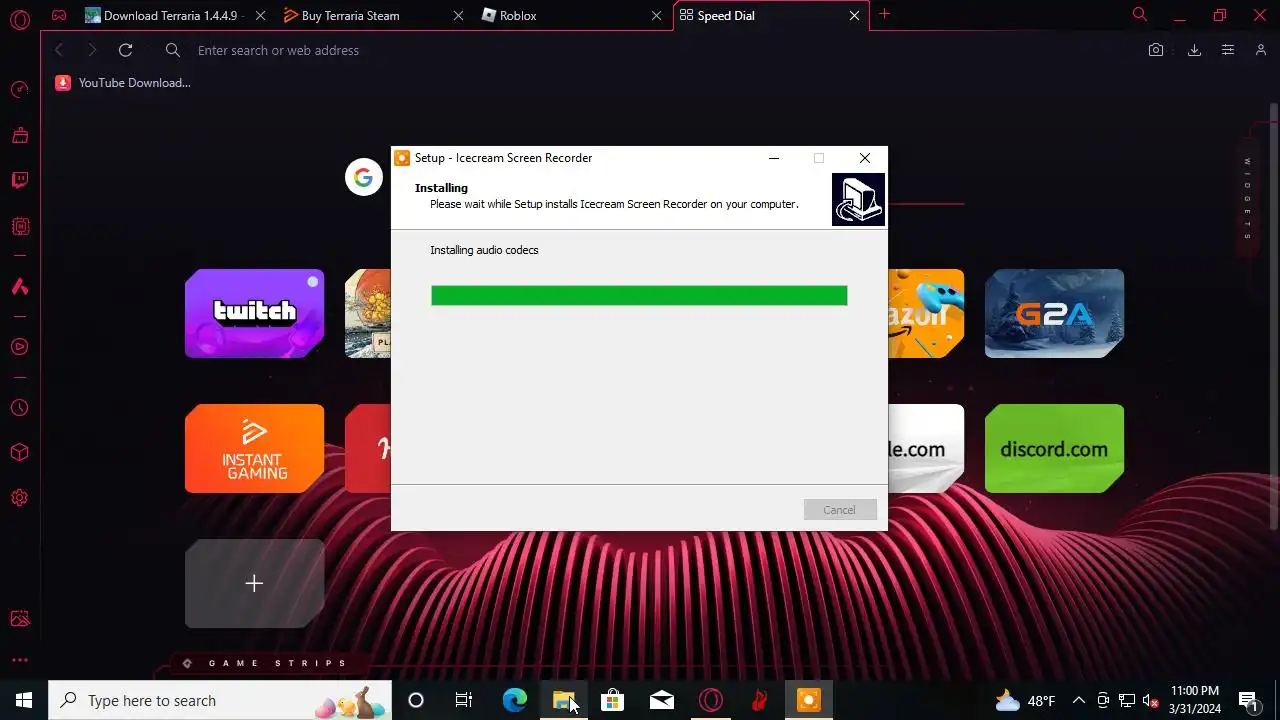
Task: Open the Downloads icon in browser toolbar
Action: [1194, 50]
